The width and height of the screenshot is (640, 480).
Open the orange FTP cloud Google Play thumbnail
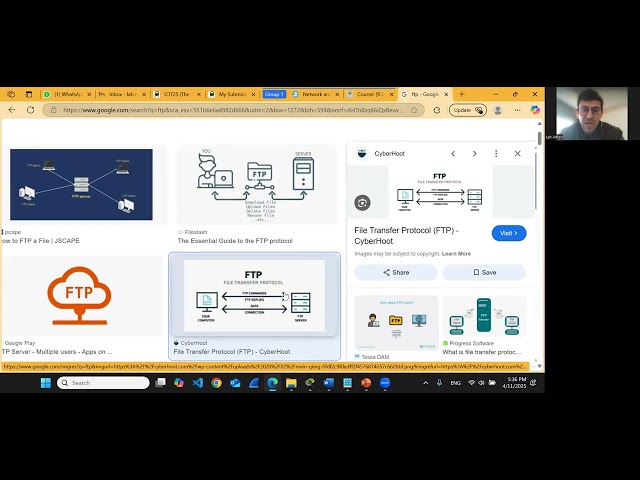(80, 296)
